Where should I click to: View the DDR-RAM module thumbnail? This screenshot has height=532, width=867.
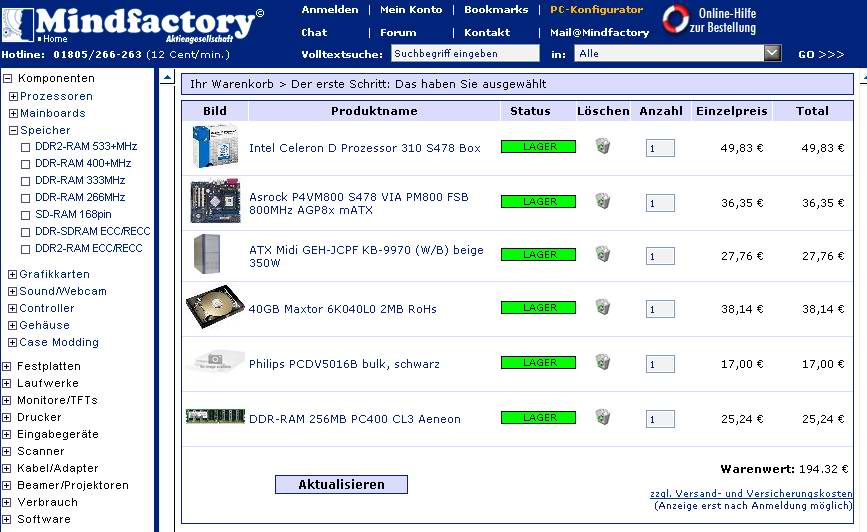click(x=215, y=416)
